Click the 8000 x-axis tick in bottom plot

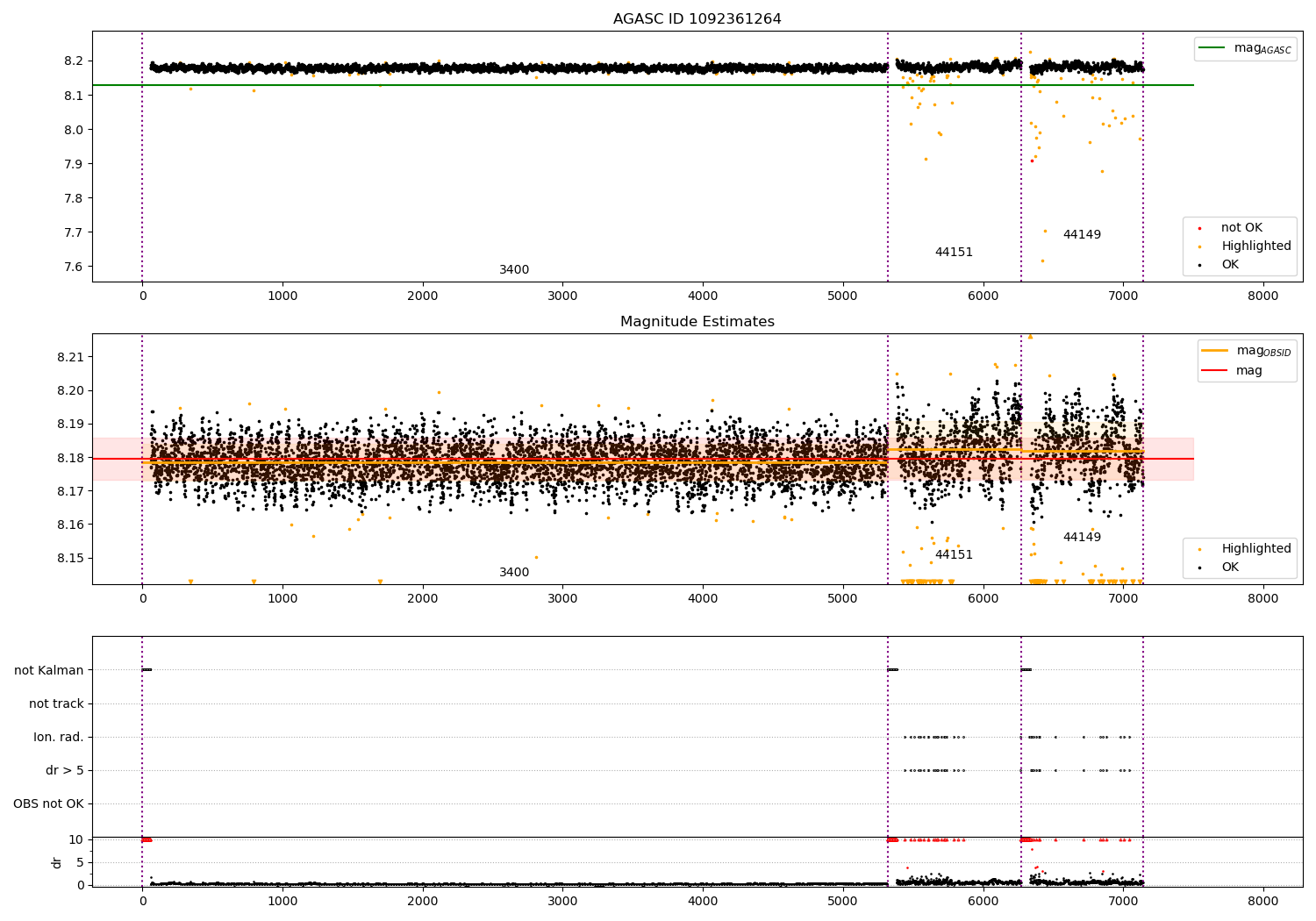tap(1263, 901)
